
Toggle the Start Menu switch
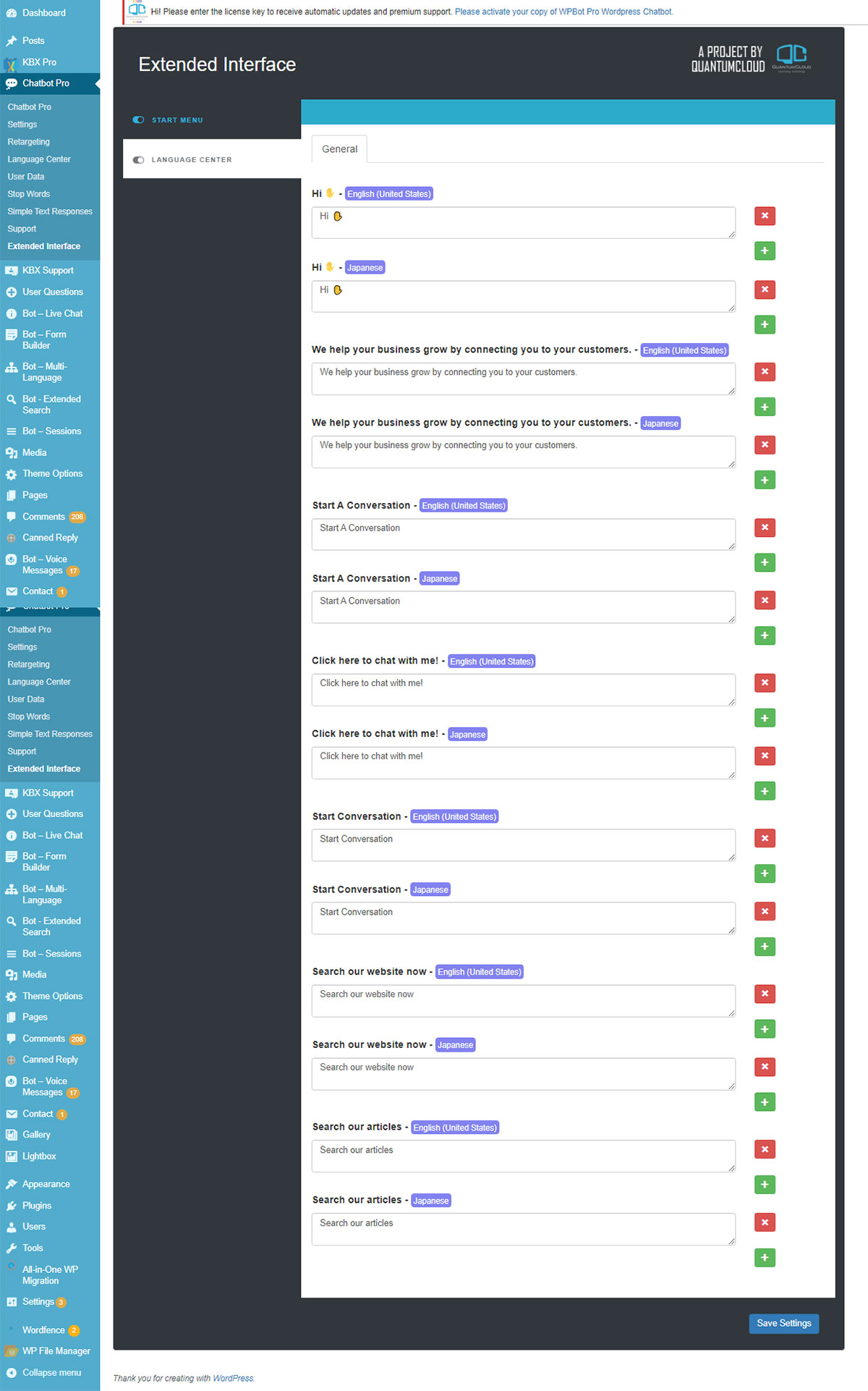138,120
